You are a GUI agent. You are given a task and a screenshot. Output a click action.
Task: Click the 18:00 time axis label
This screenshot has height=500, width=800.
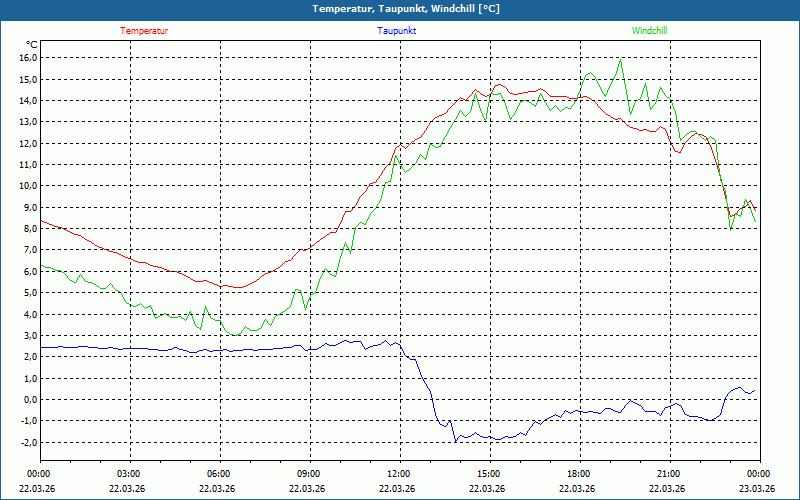click(578, 474)
